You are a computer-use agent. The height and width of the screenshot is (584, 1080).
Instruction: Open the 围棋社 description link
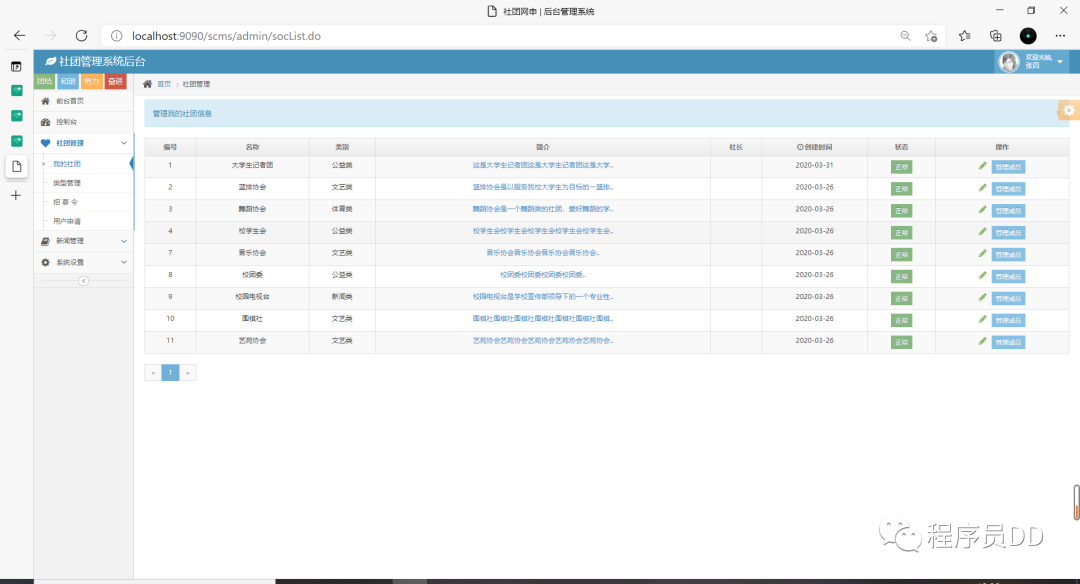tap(543, 319)
